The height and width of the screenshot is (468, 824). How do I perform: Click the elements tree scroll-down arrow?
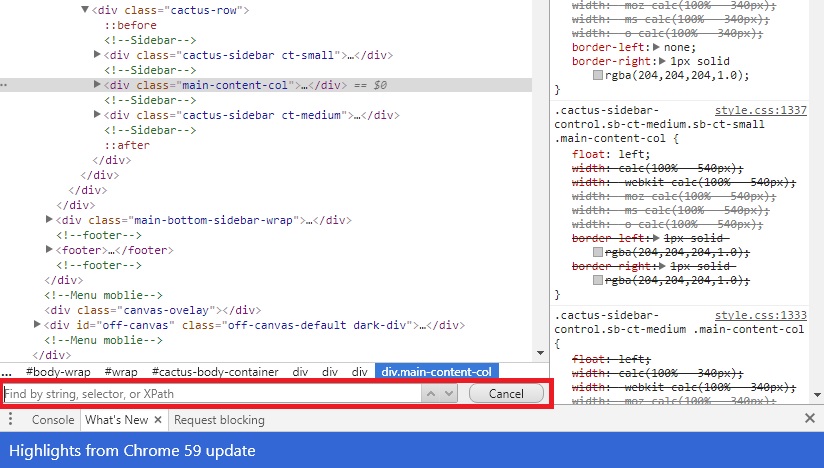click(x=540, y=353)
